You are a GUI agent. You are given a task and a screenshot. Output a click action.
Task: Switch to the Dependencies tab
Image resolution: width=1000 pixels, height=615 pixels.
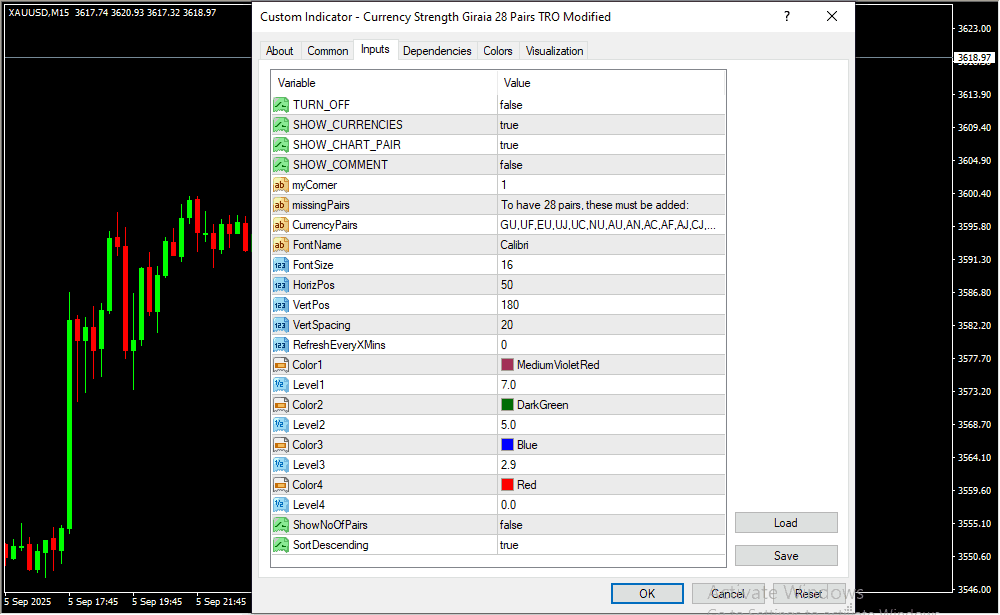437,51
